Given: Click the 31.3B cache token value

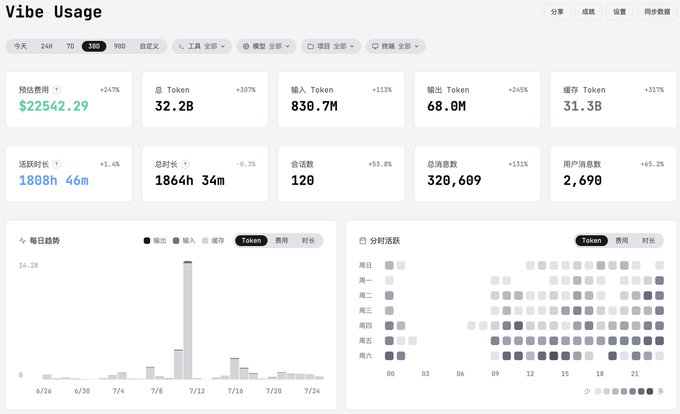Looking at the screenshot, I should (582, 106).
